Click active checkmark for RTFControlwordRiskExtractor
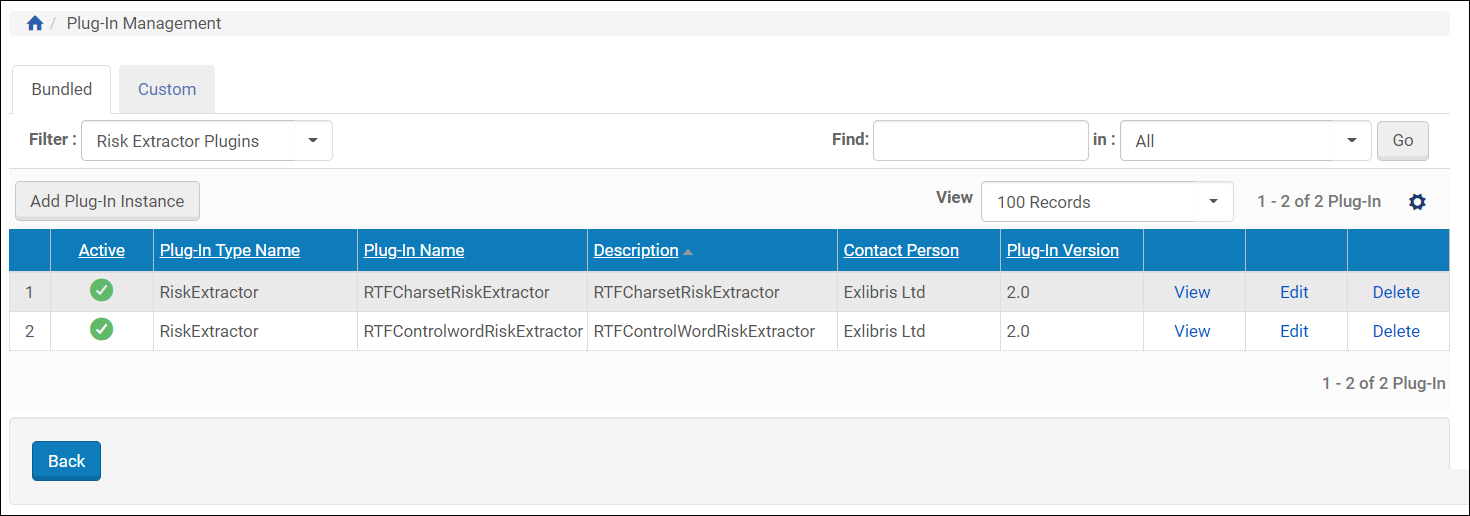The height and width of the screenshot is (516, 1470). pos(101,329)
